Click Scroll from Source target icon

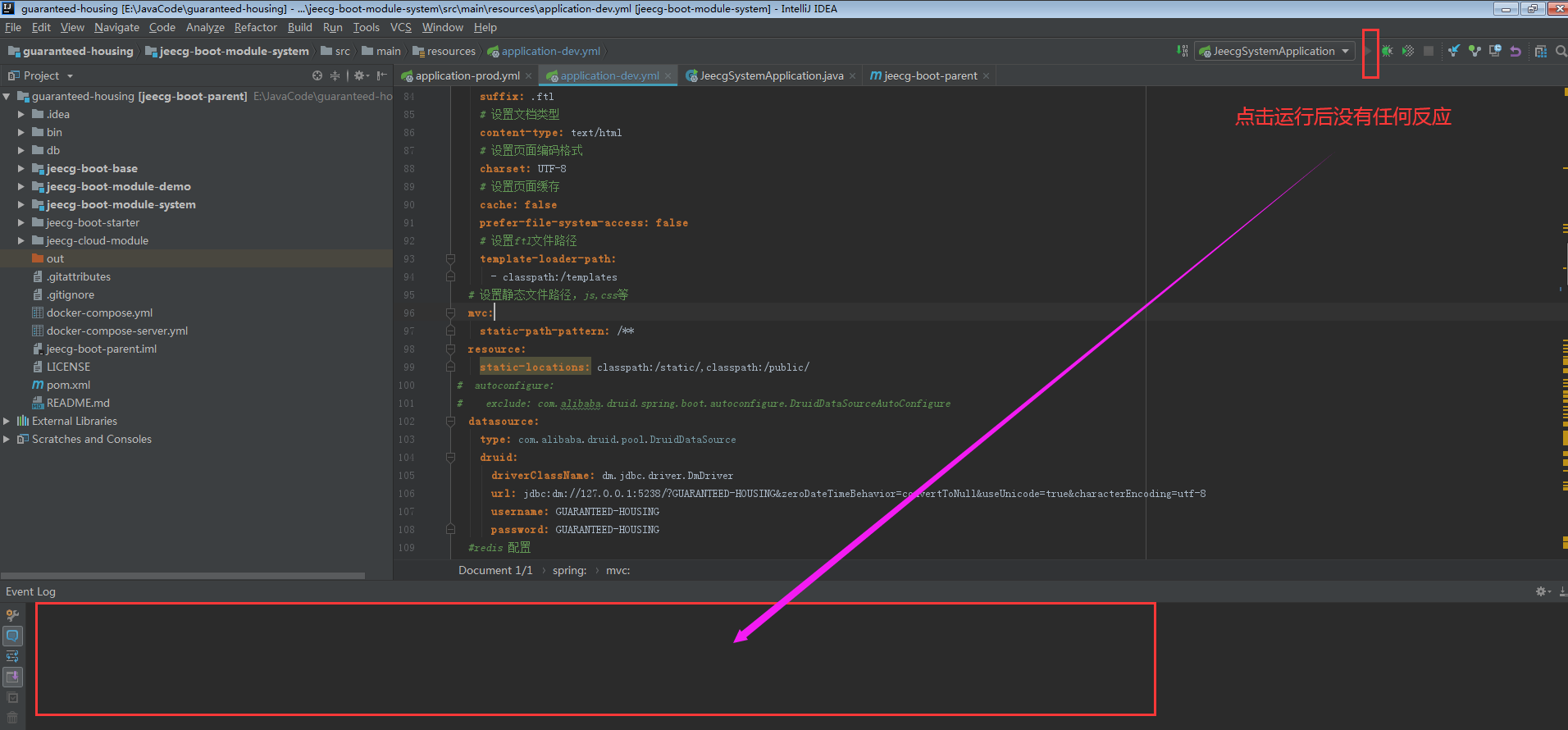pos(317,75)
